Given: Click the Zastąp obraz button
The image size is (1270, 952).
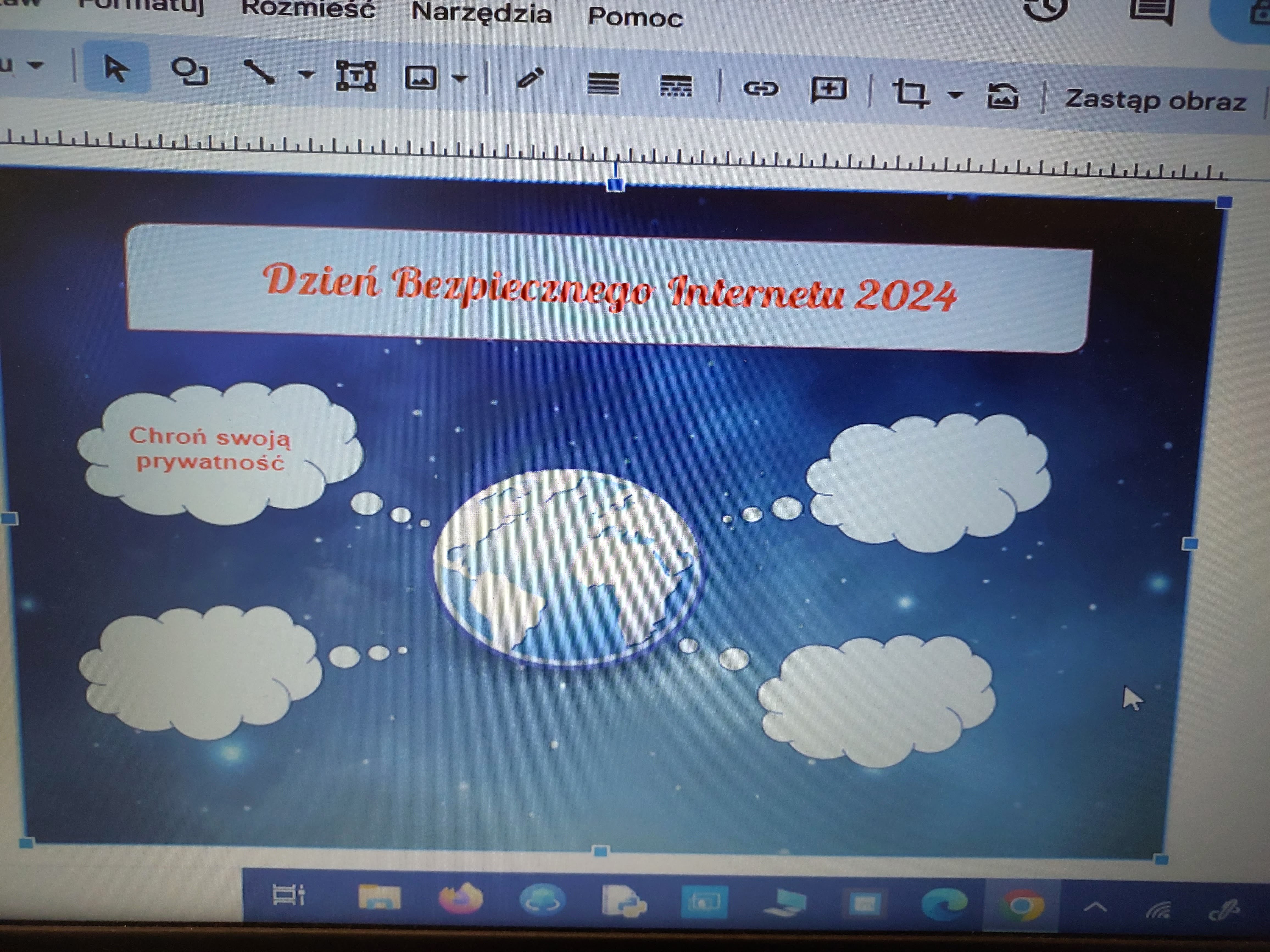Looking at the screenshot, I should (x=1154, y=100).
